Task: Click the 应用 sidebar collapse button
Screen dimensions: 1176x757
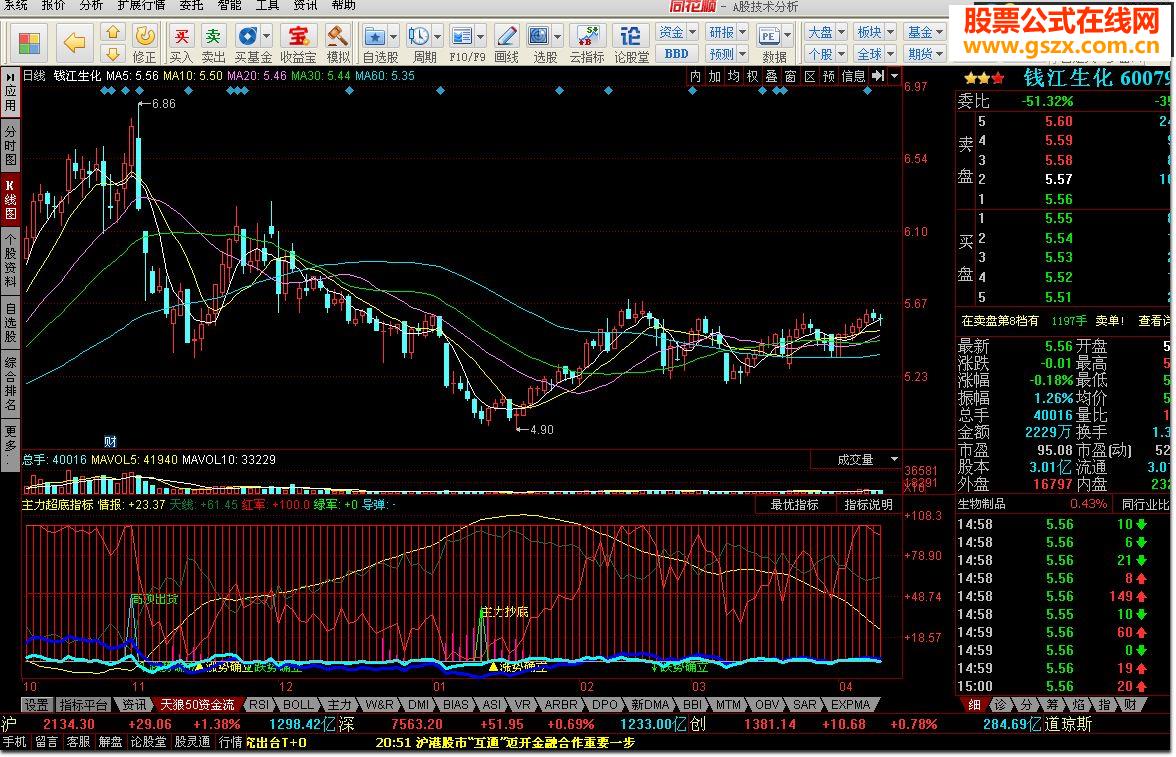Action: coord(10,91)
